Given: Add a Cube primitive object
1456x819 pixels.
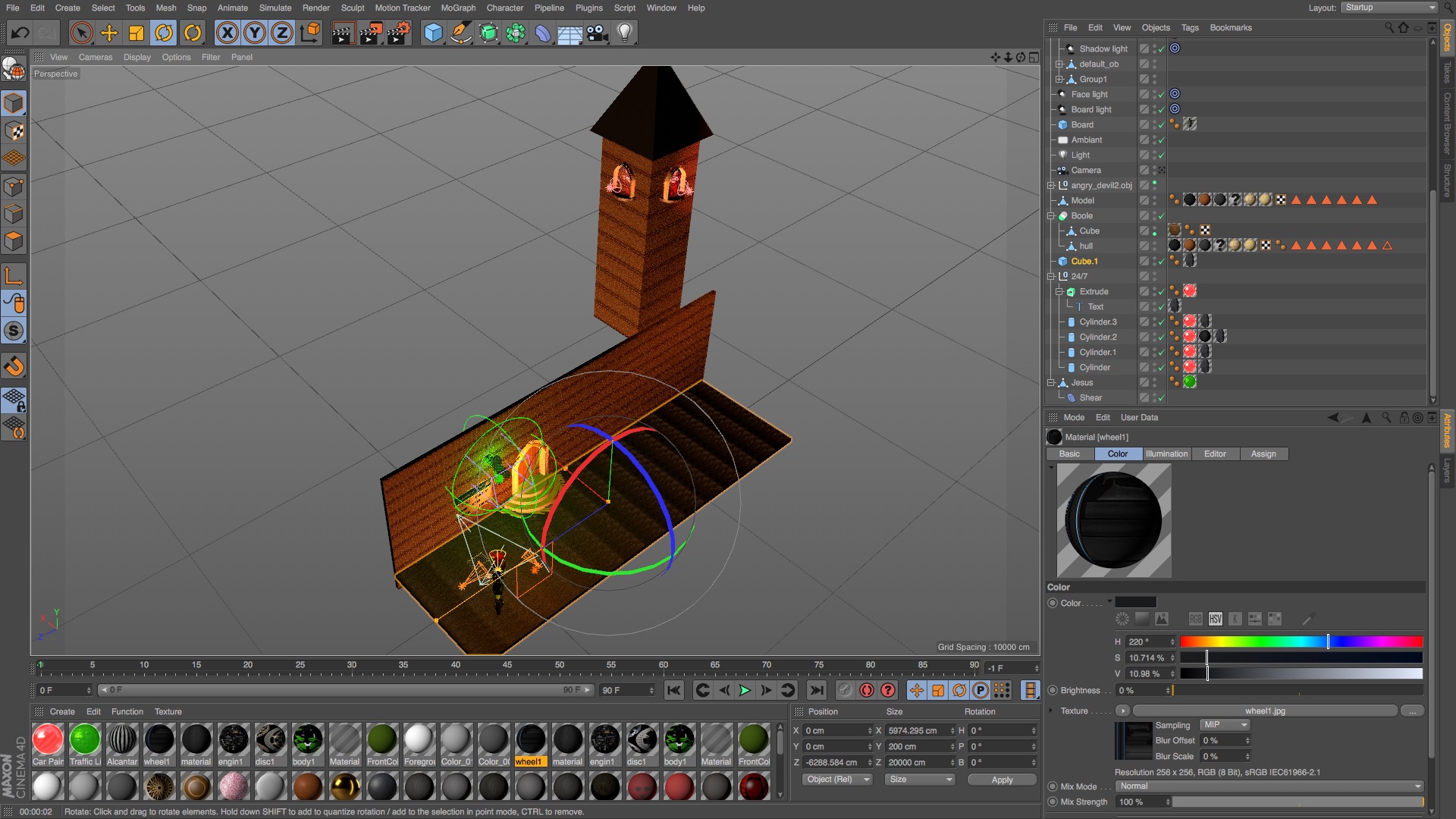Looking at the screenshot, I should [433, 33].
